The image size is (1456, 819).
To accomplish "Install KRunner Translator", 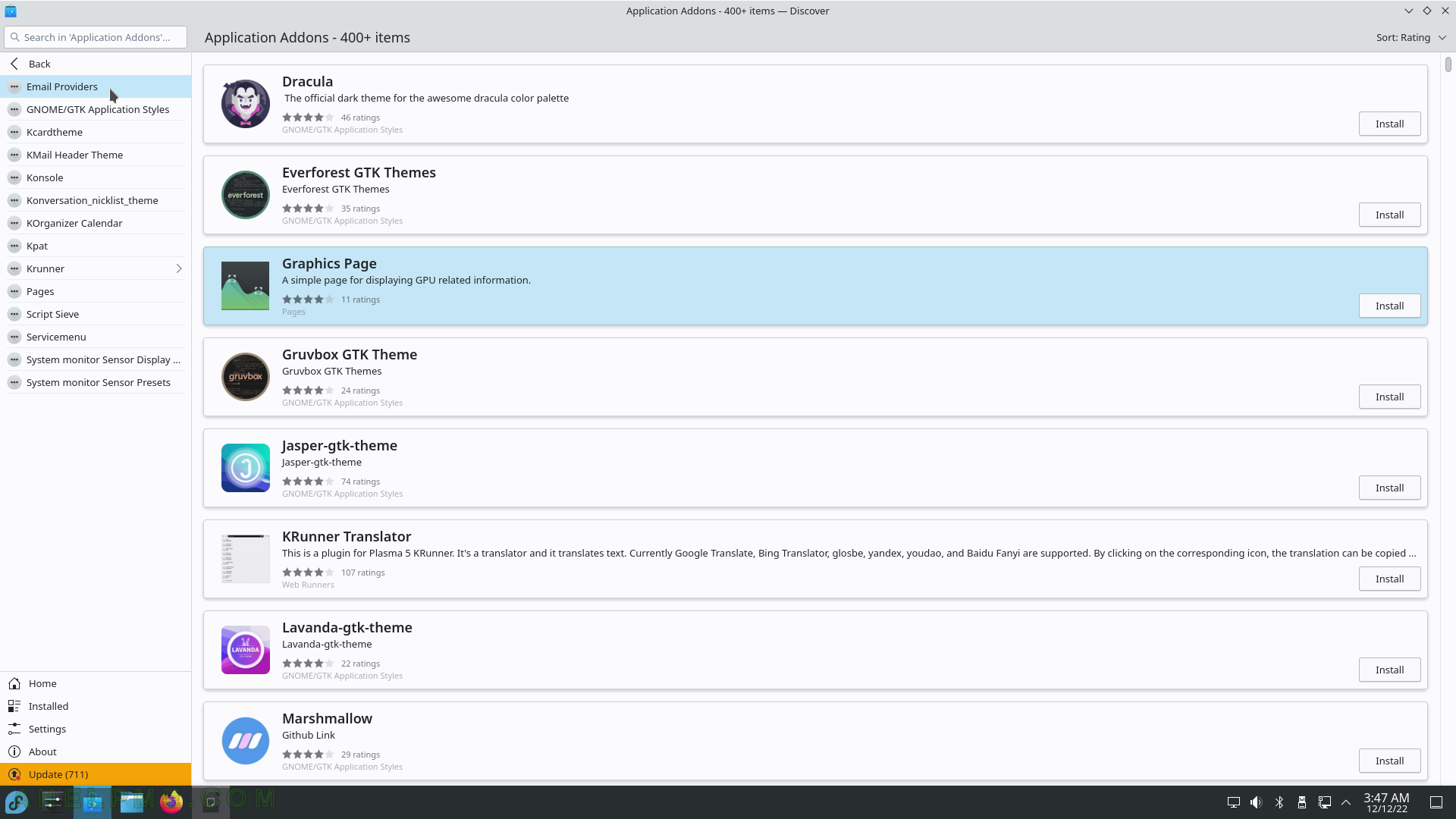I will (x=1389, y=579).
